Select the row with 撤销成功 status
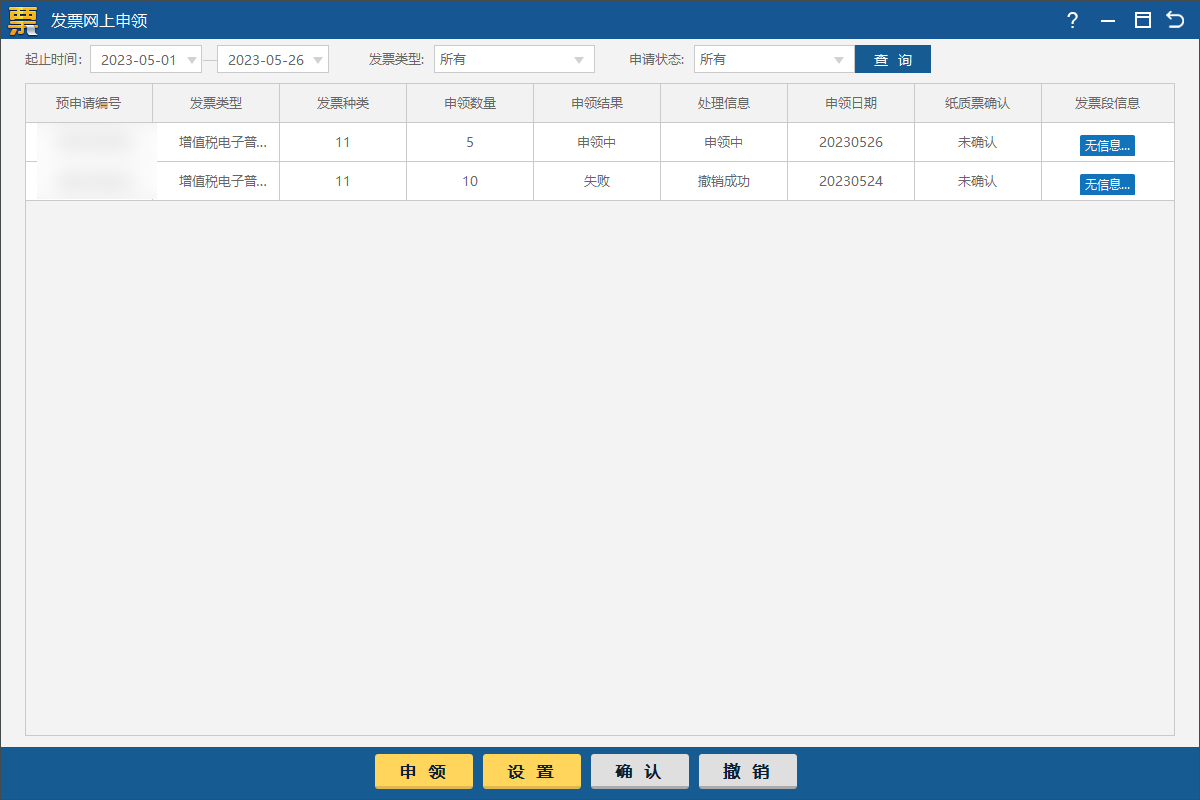Screen dimensions: 1200x800 click(x=470, y=181)
